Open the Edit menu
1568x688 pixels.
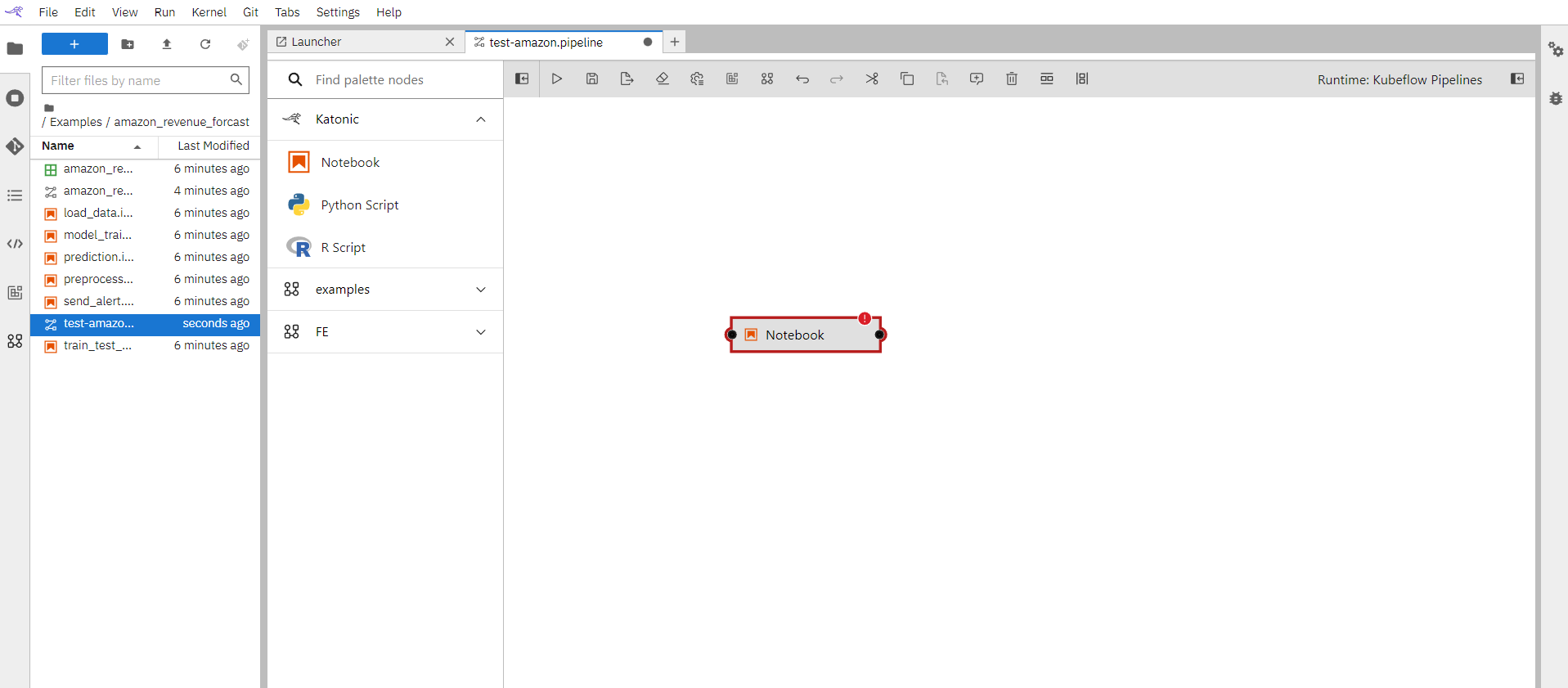click(x=85, y=12)
